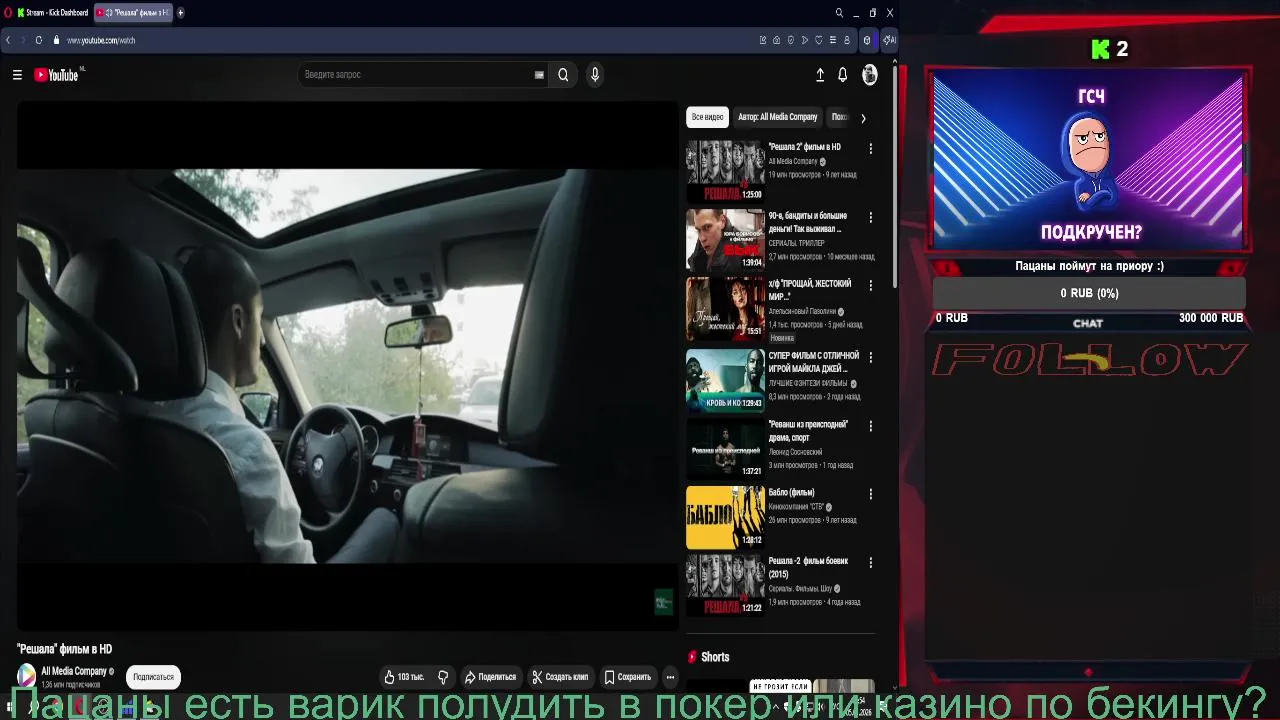
Task: Open the YouTube notifications bell
Action: pos(843,75)
